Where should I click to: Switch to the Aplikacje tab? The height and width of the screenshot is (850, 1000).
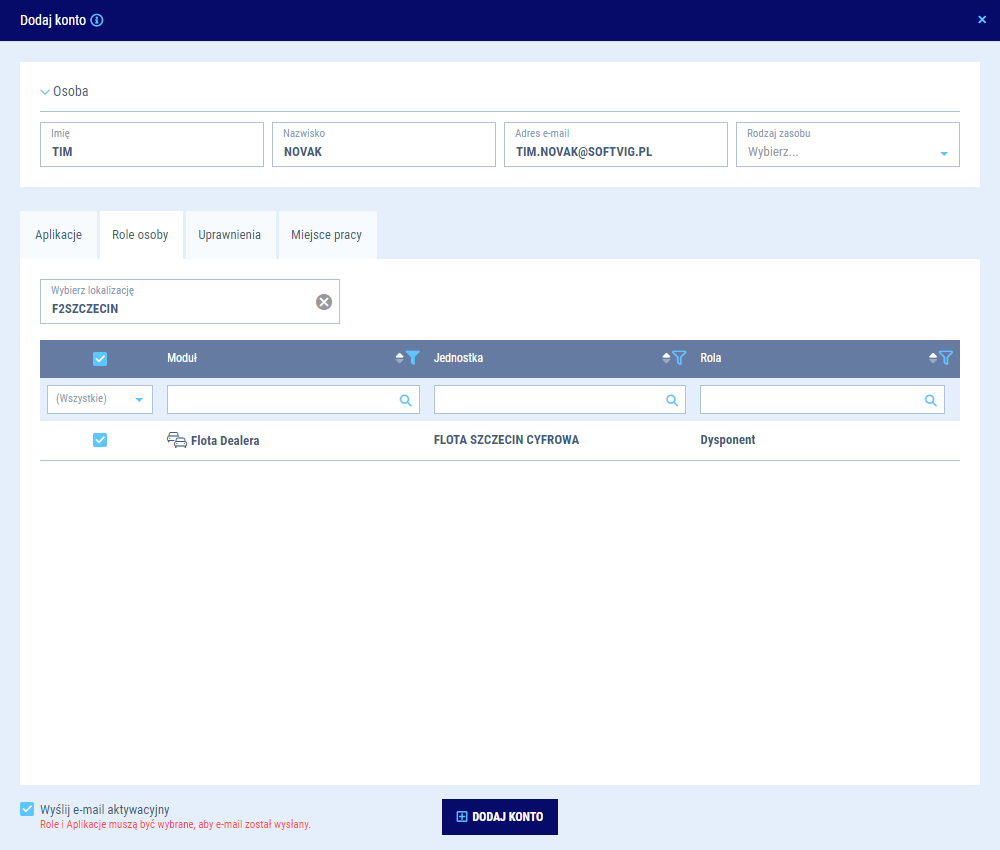pos(58,235)
